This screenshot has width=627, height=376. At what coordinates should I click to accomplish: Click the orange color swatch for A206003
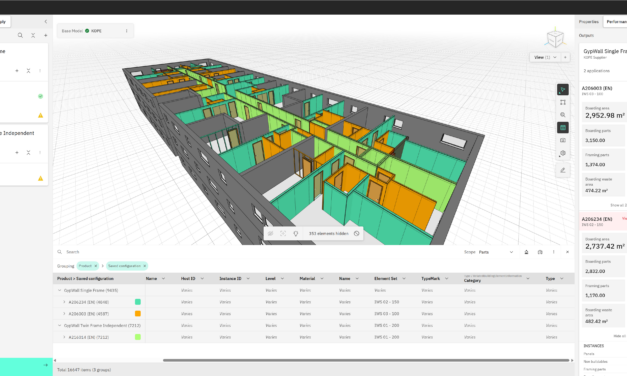pyautogui.click(x=138, y=314)
